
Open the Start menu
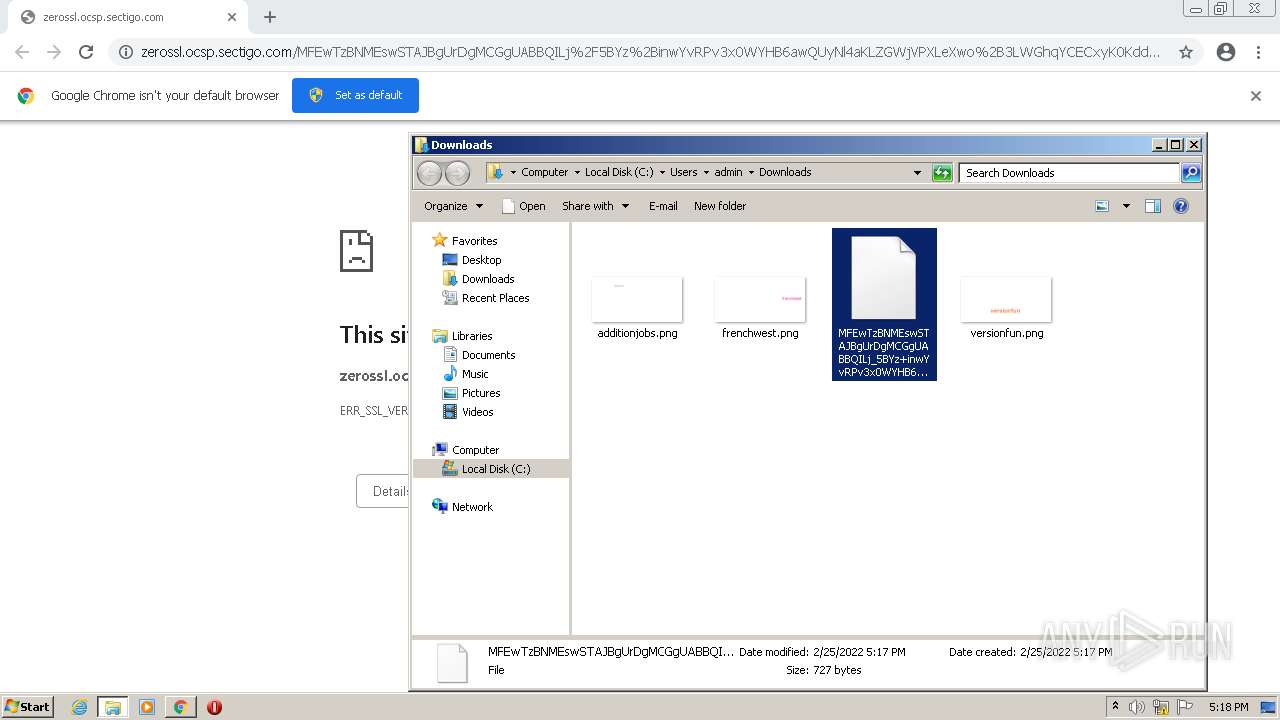(x=28, y=707)
